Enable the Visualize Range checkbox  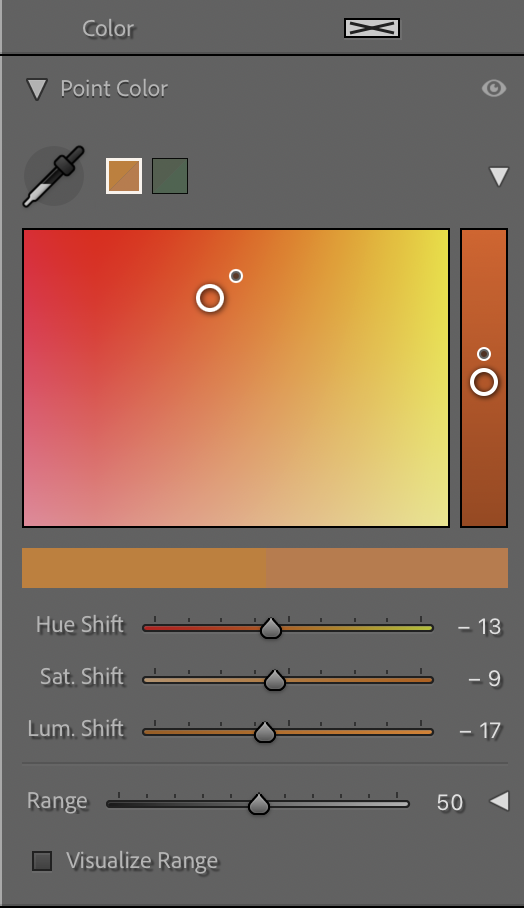(x=42, y=861)
